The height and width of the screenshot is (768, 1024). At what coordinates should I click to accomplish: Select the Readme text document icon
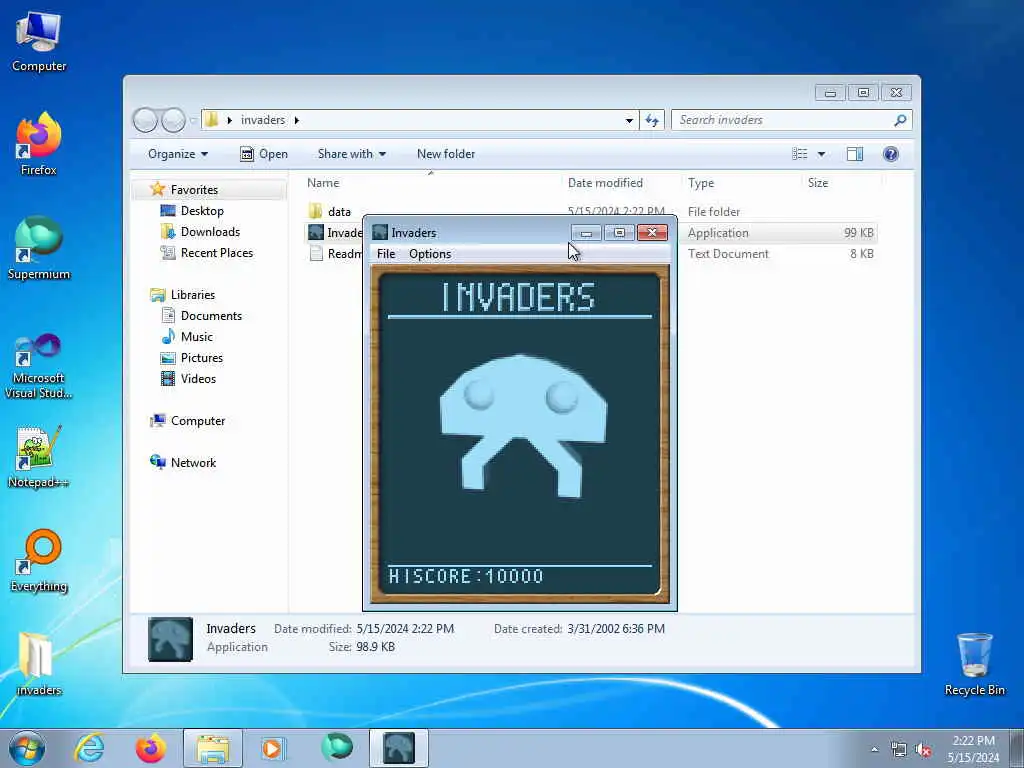tap(316, 253)
